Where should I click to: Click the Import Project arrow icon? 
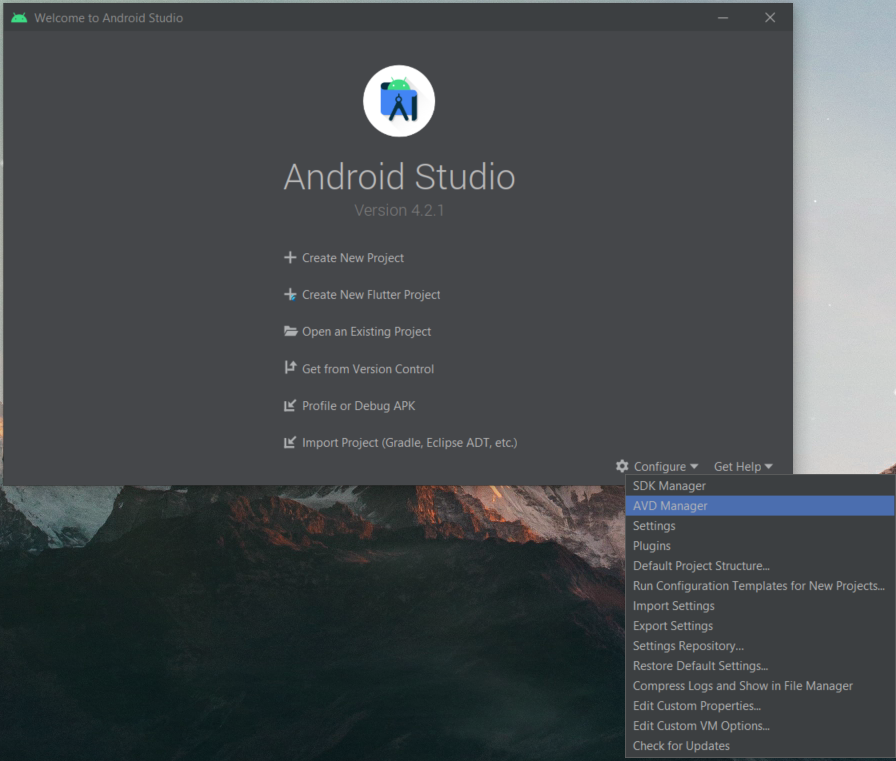290,442
